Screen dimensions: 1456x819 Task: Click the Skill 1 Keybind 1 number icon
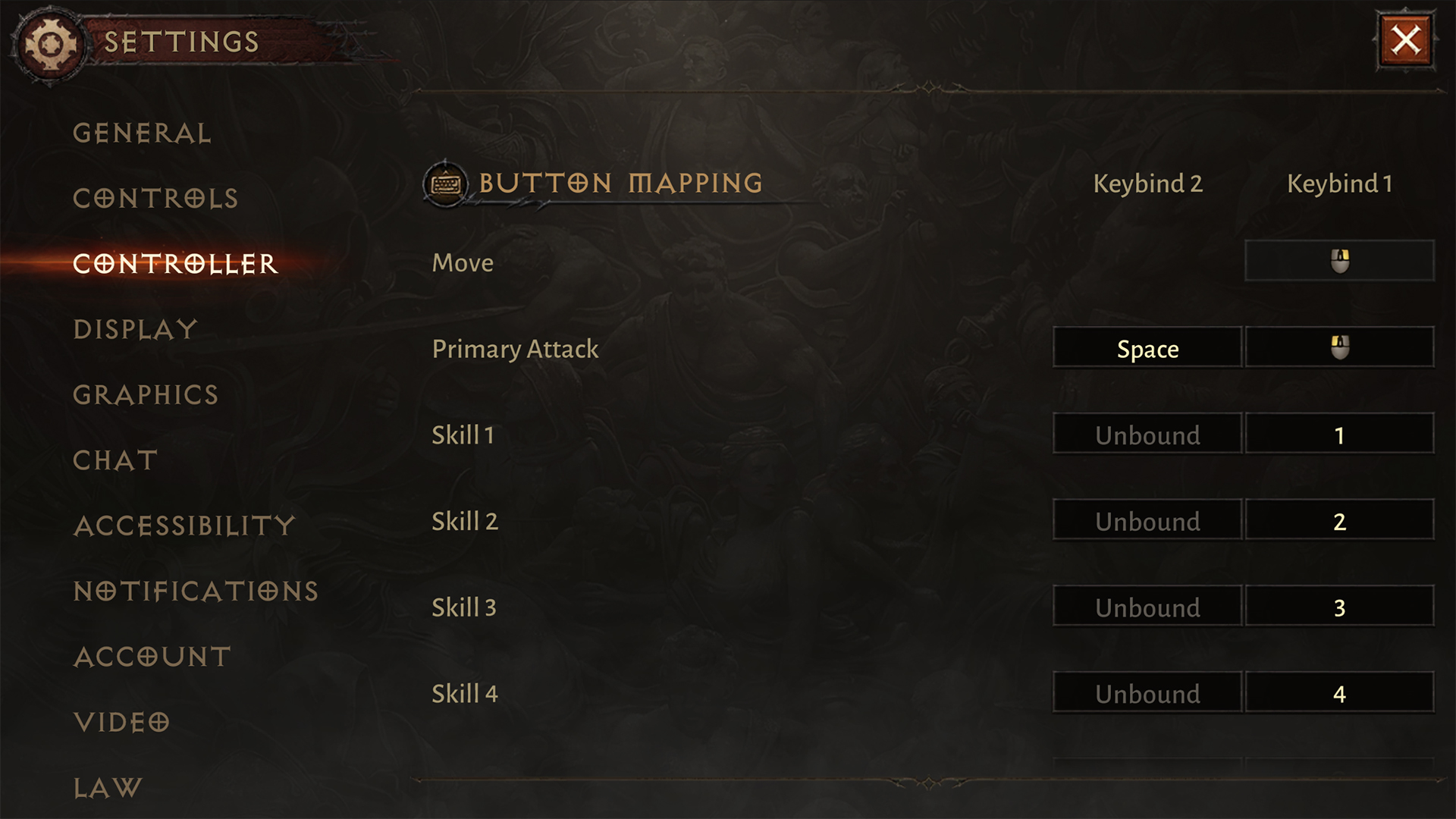1339,436
